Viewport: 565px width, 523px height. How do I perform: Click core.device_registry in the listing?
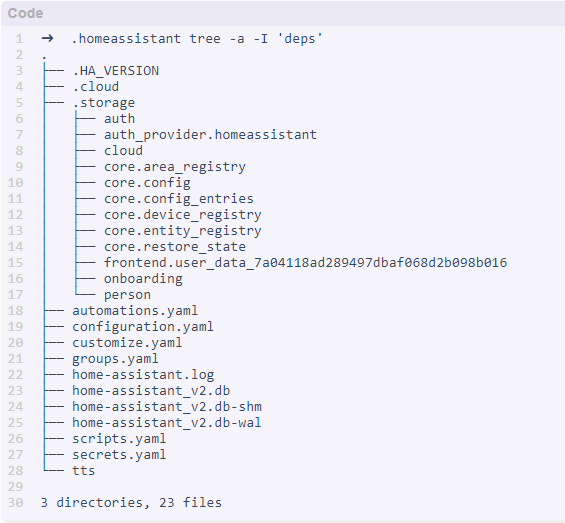[183, 215]
